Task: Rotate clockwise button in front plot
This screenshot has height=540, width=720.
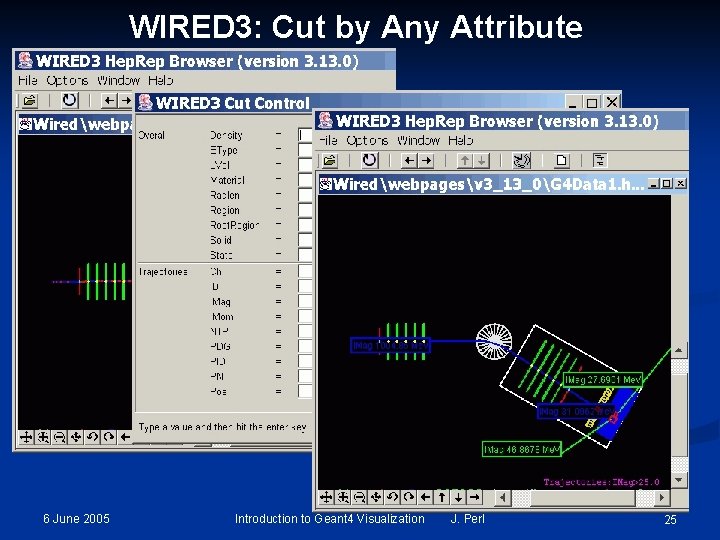Action: [409, 497]
